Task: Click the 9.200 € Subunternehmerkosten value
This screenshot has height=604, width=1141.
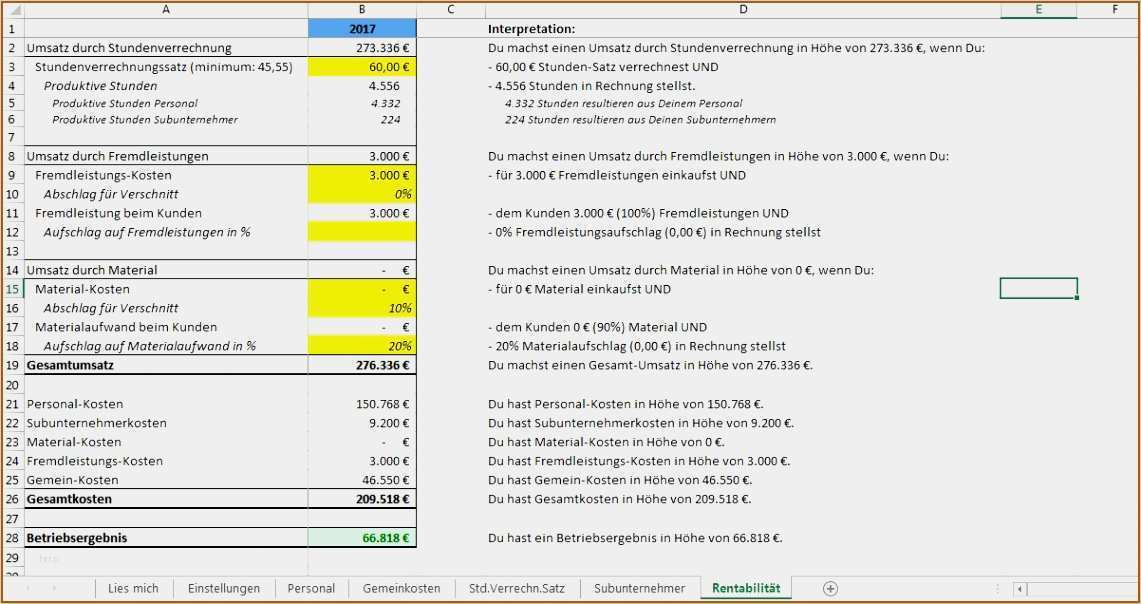Action: (x=362, y=423)
